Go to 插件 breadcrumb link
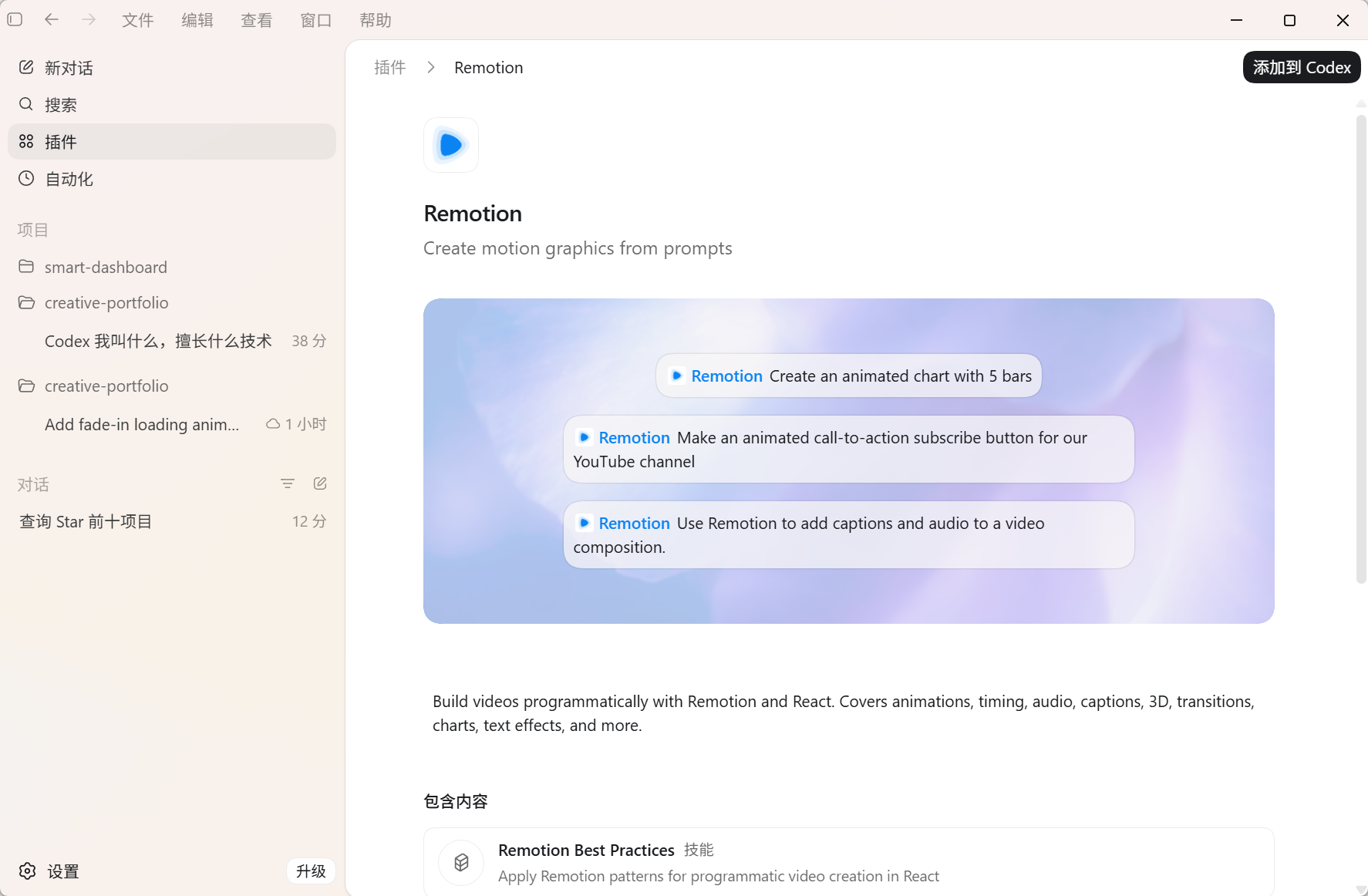This screenshot has width=1368, height=896. 389,67
